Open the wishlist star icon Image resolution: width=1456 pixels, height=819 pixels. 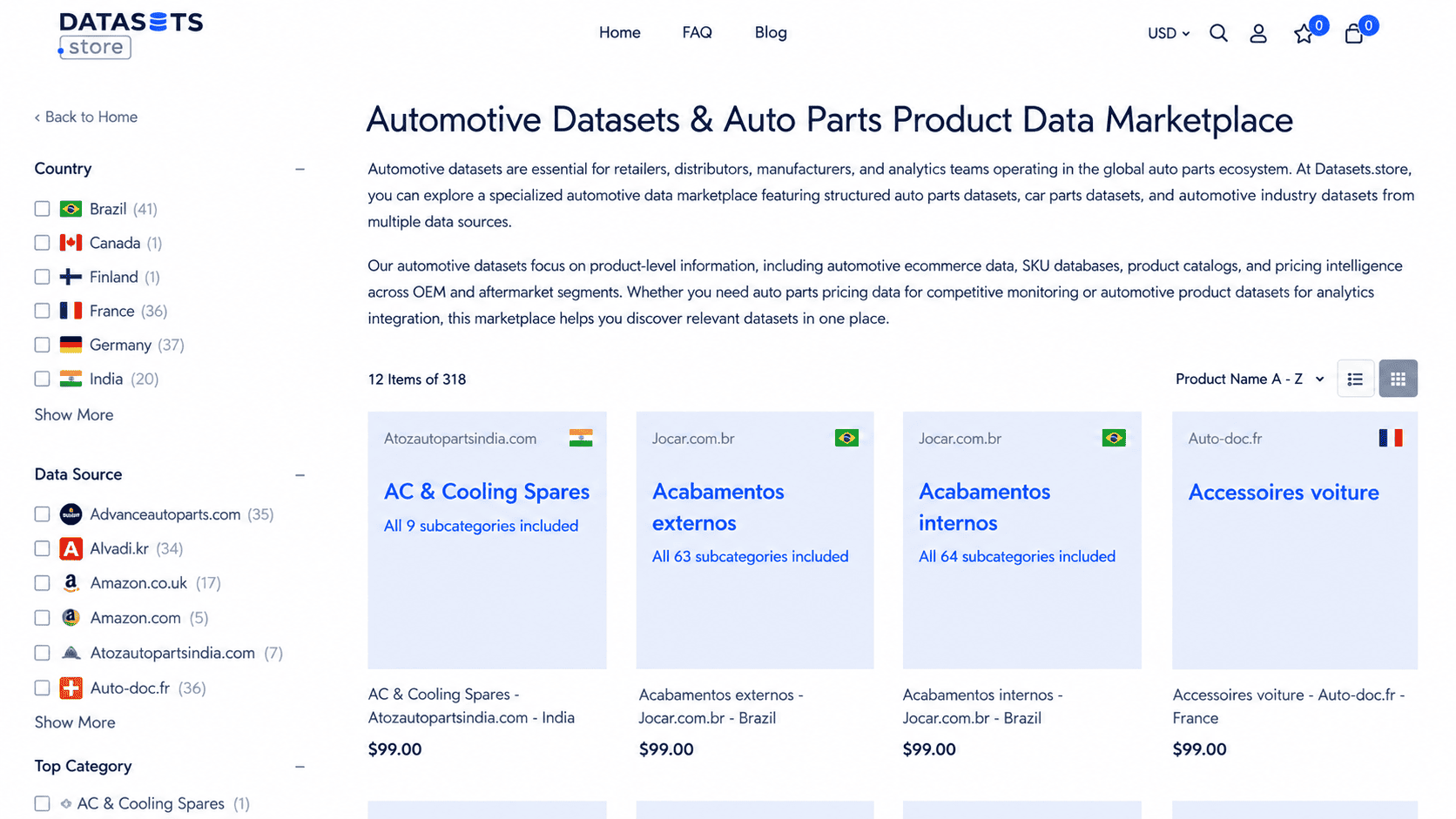[x=1303, y=34]
